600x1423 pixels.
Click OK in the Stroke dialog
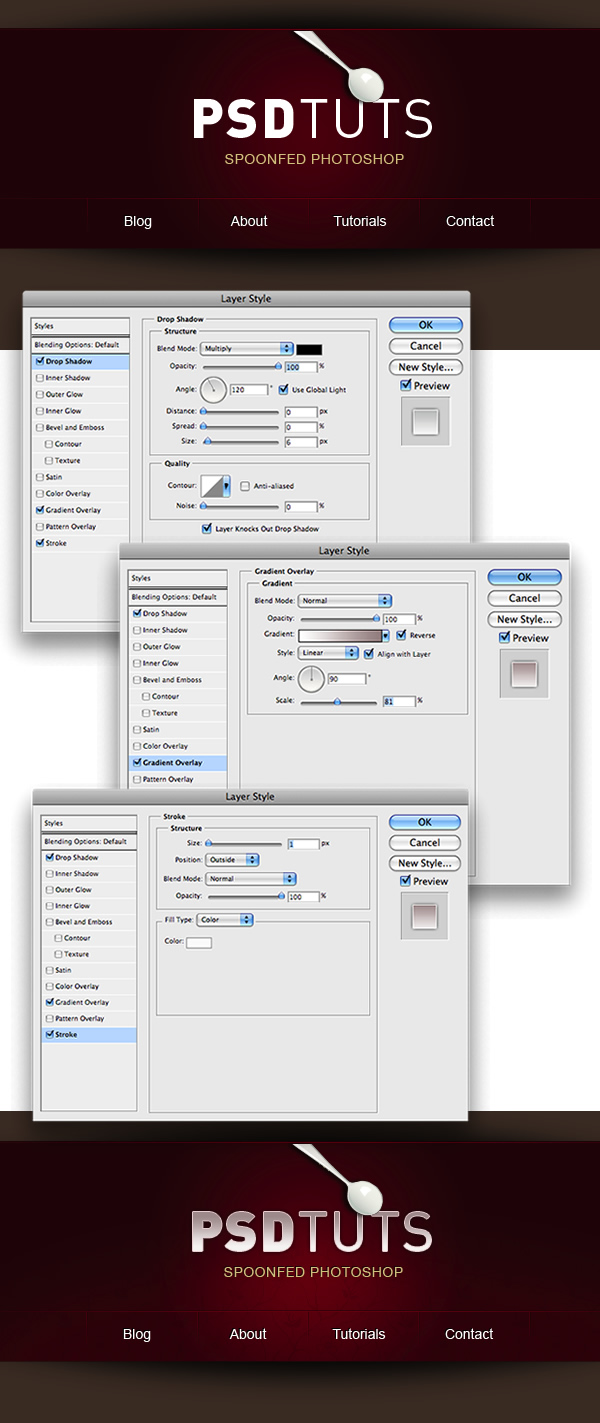tap(425, 822)
